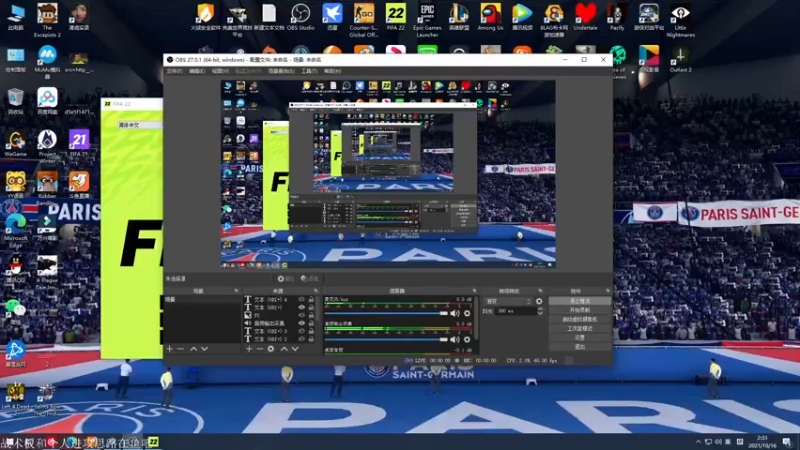Pop out the 来源 dock panel

[x=315, y=291]
